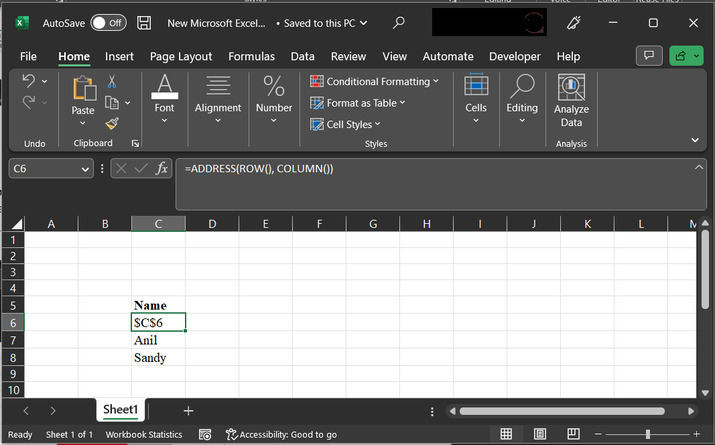Click the Format Painter brush icon

(112, 123)
